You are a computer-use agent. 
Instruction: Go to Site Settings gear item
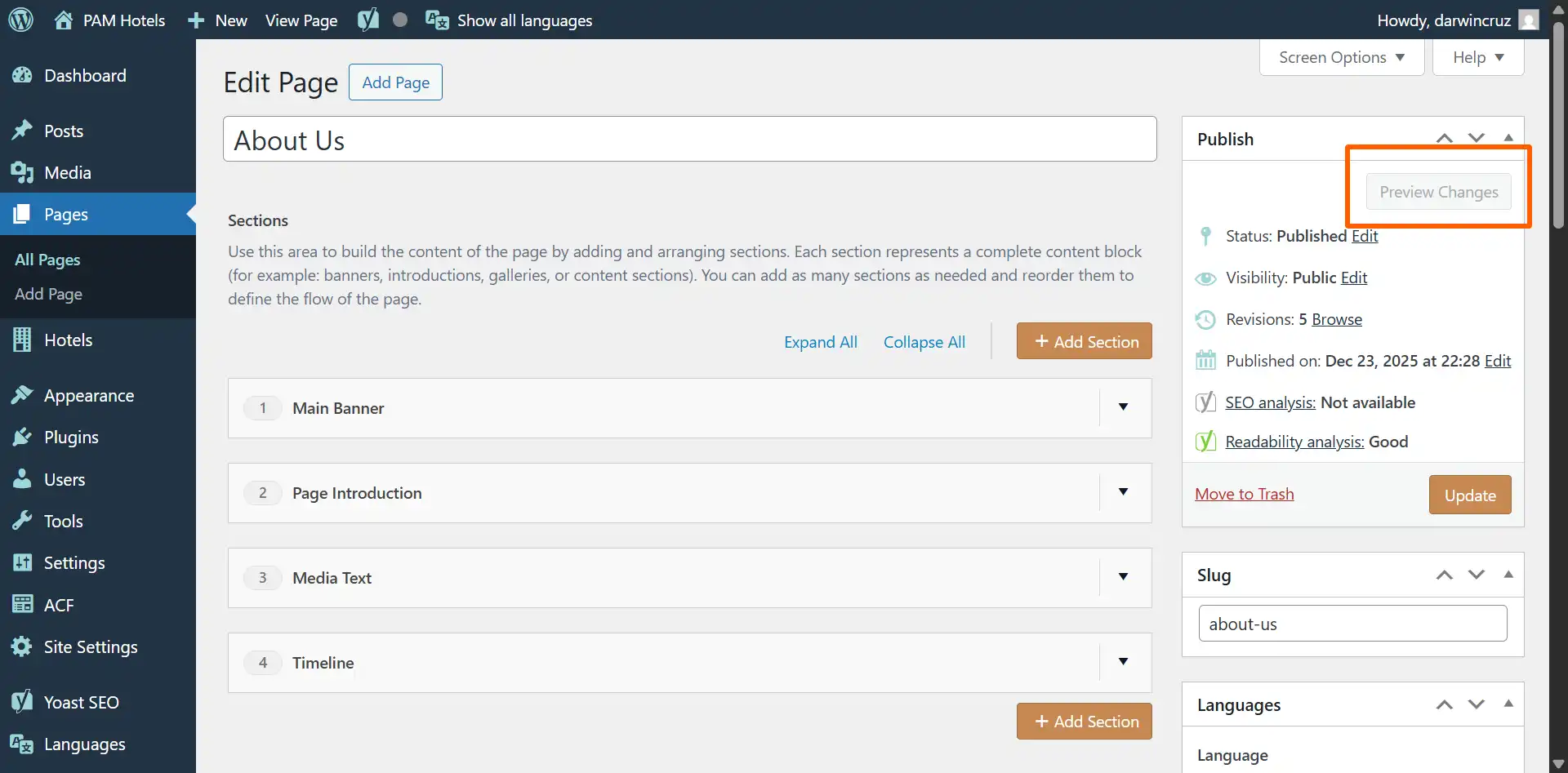pyautogui.click(x=90, y=647)
